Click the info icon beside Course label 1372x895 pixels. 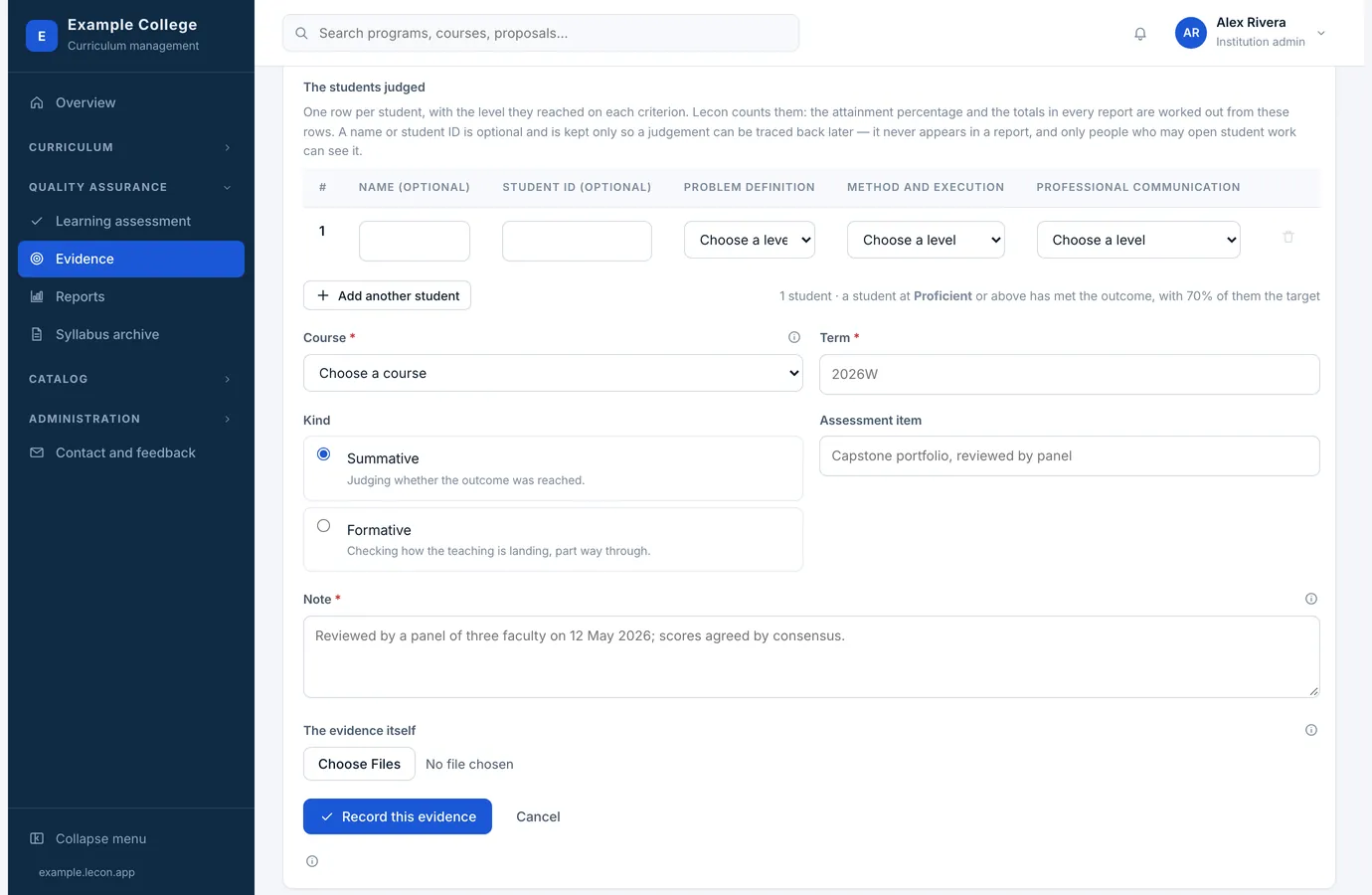794,337
